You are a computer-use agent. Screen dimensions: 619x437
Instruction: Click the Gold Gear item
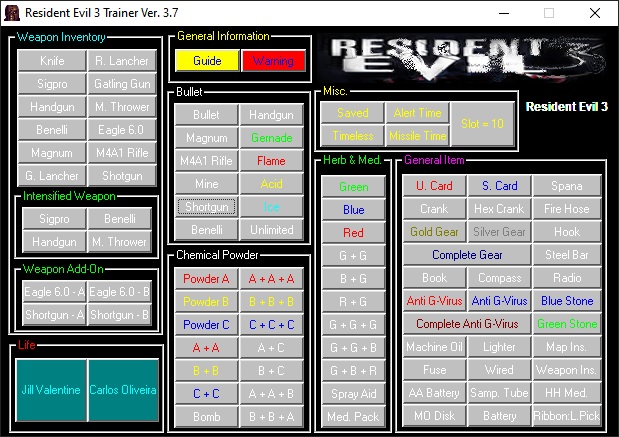tap(434, 232)
